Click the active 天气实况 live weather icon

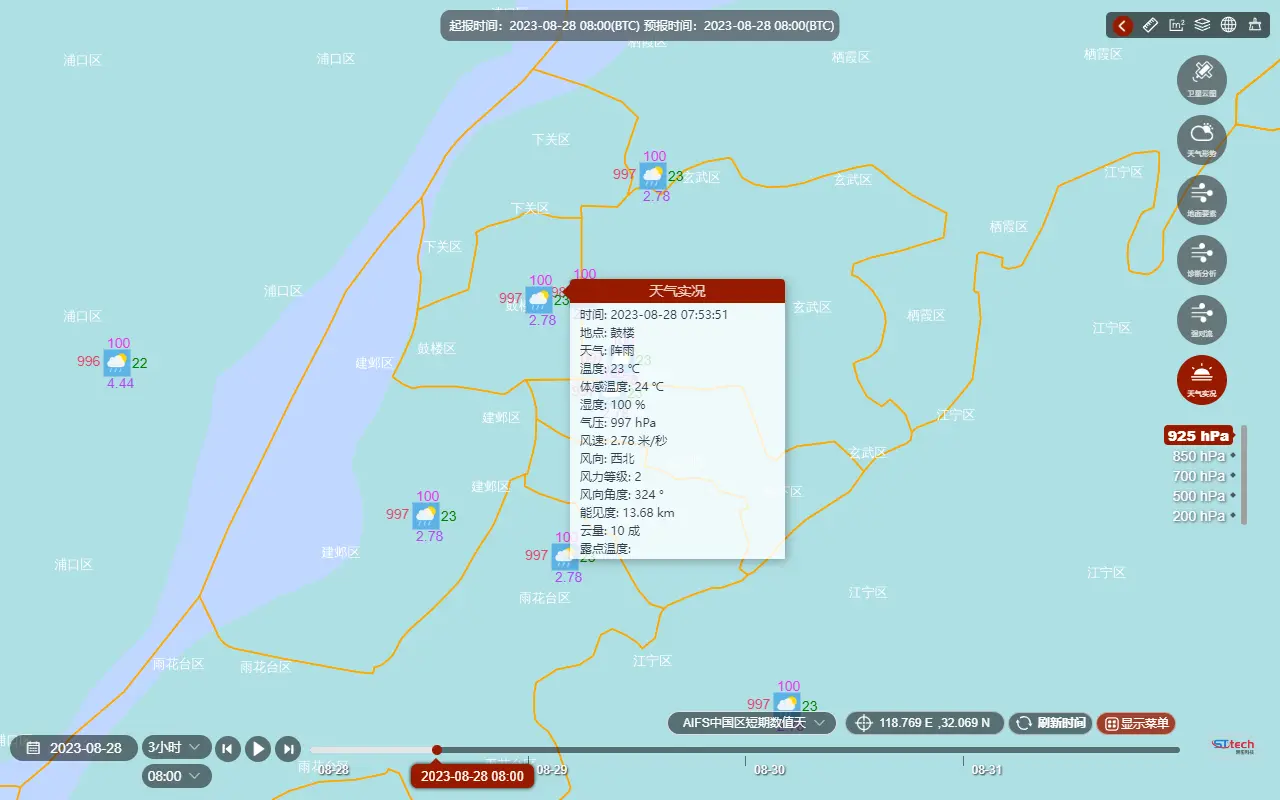(x=1201, y=380)
